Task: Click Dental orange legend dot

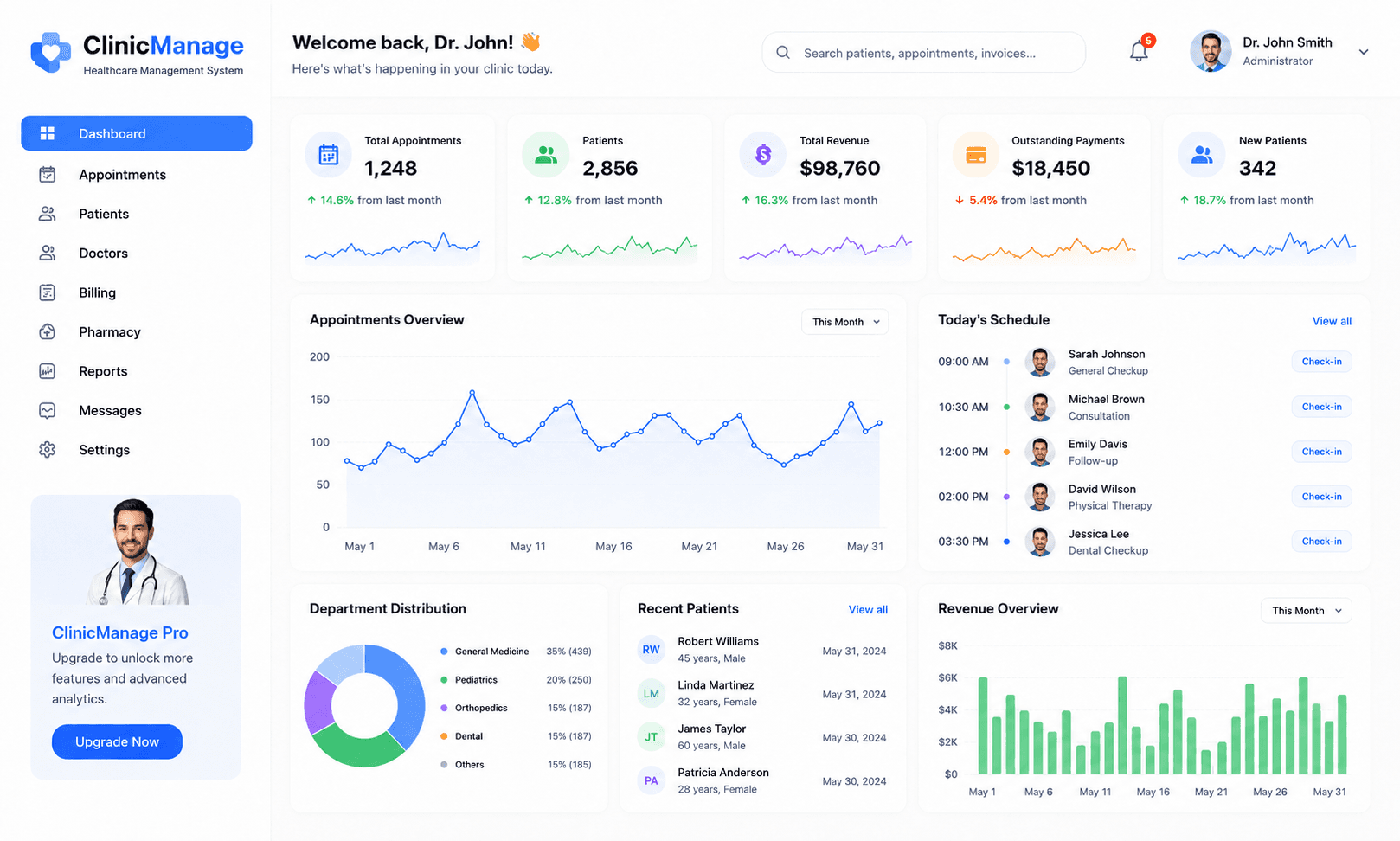Action: tap(444, 736)
